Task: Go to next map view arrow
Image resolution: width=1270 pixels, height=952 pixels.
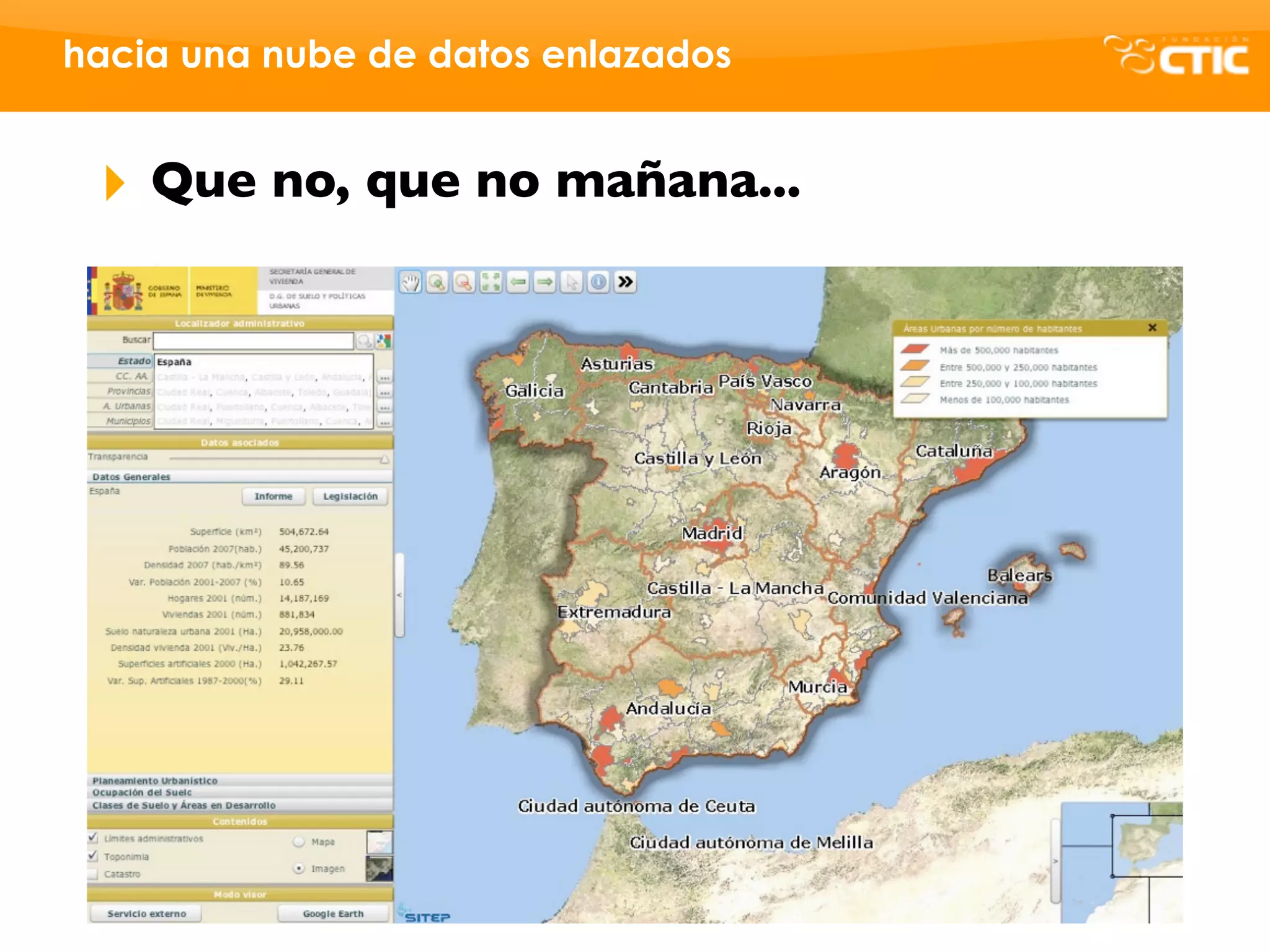Action: point(544,283)
